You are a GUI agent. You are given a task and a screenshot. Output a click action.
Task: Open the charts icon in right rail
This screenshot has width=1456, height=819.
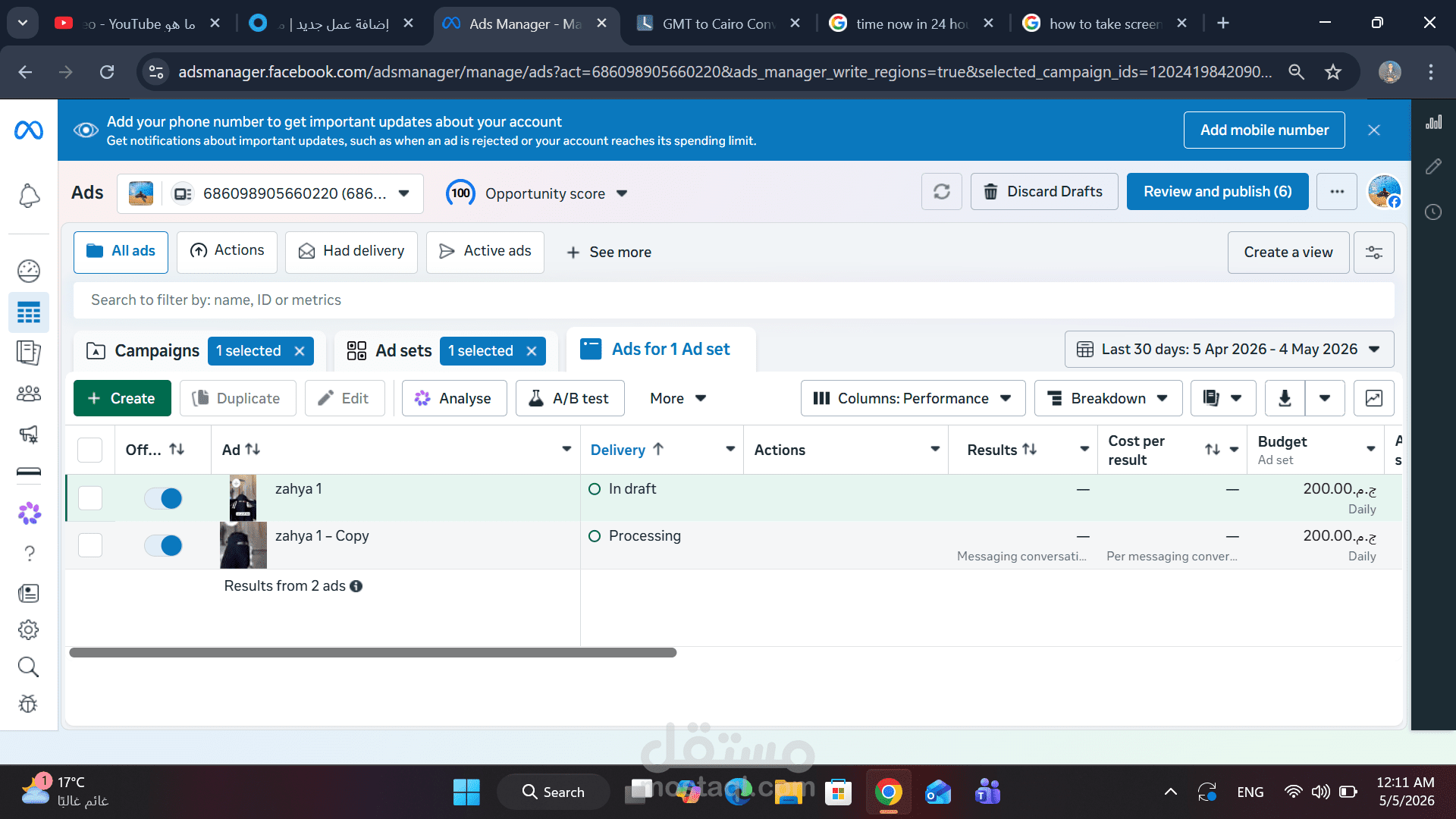tap(1433, 123)
